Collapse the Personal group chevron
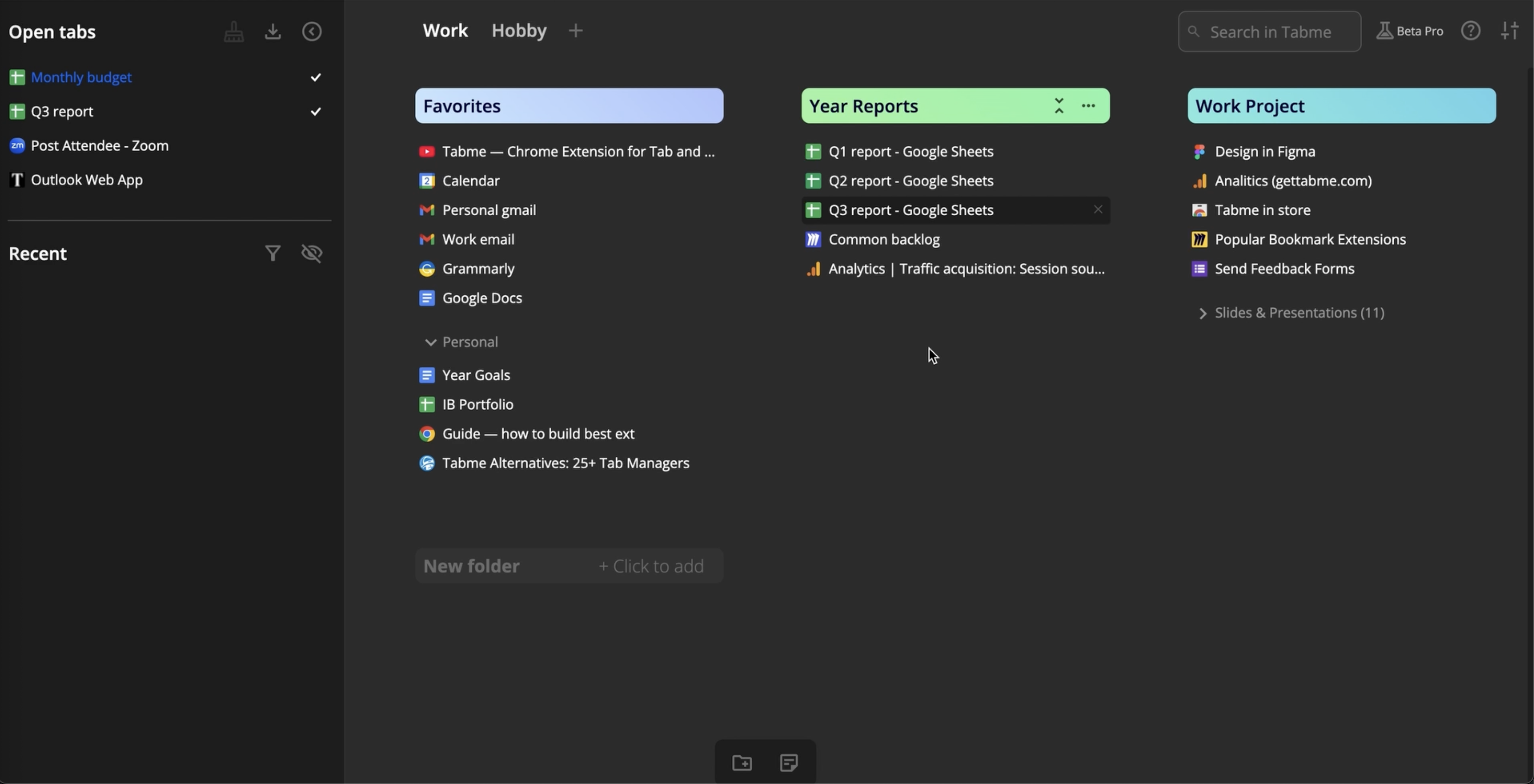The height and width of the screenshot is (784, 1534). click(x=430, y=342)
